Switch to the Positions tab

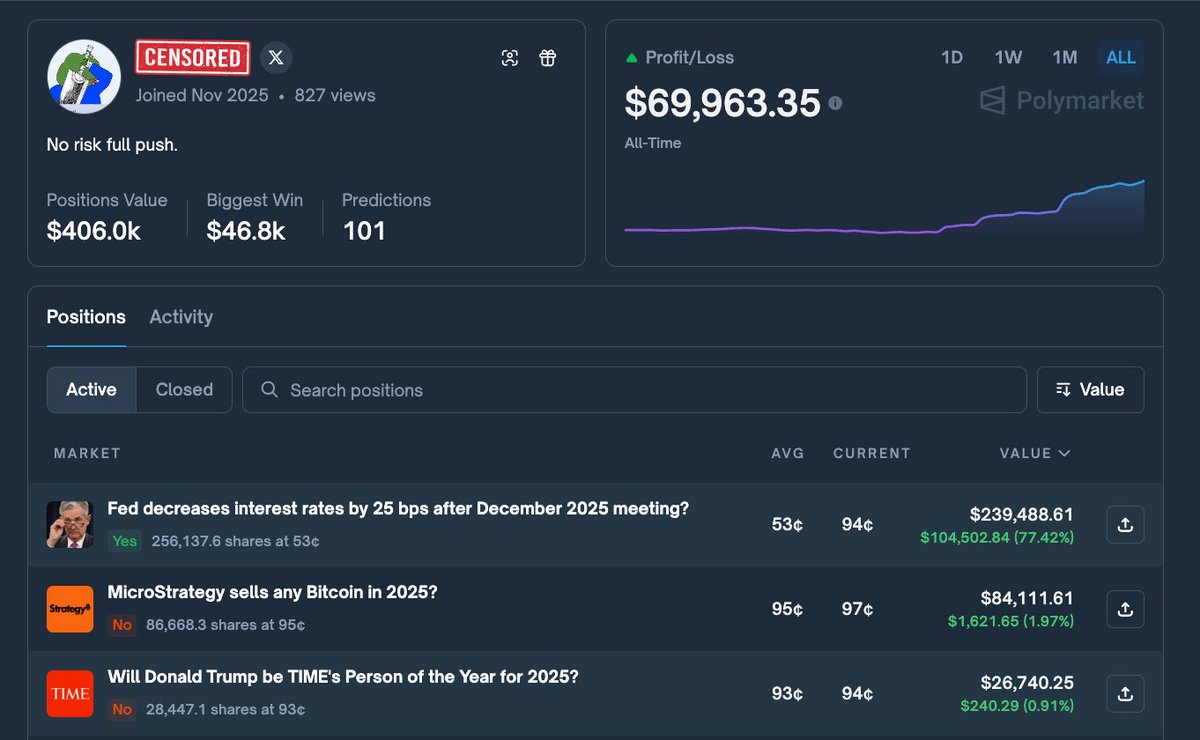point(86,317)
